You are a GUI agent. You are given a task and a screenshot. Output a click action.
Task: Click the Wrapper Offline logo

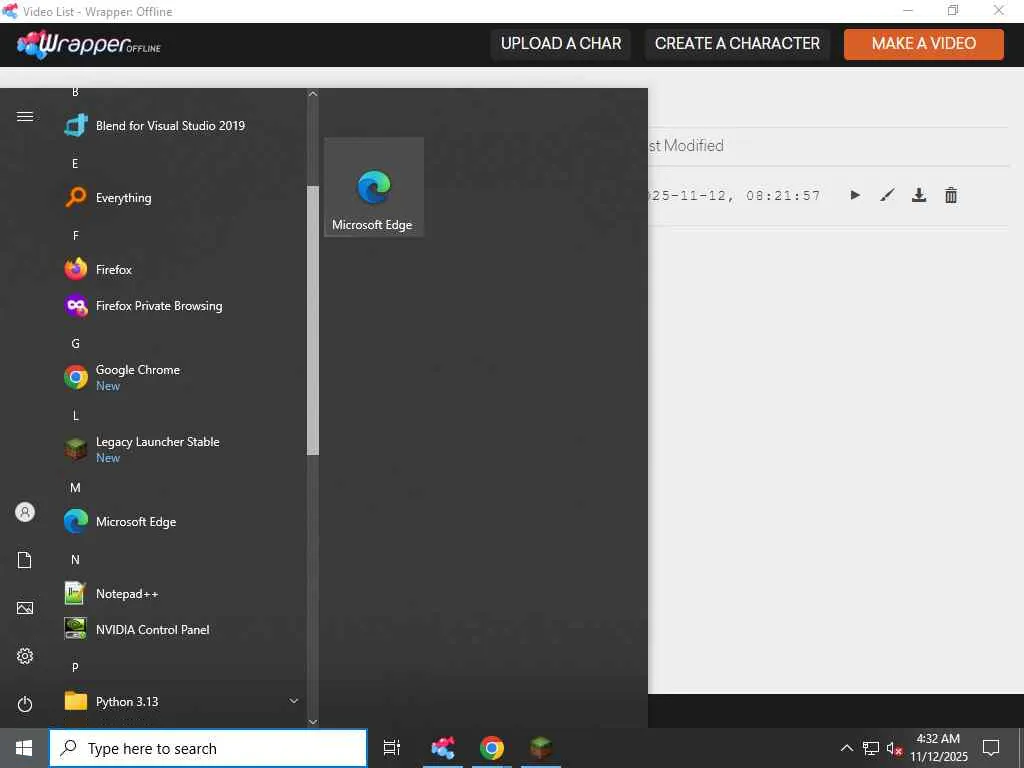point(89,44)
